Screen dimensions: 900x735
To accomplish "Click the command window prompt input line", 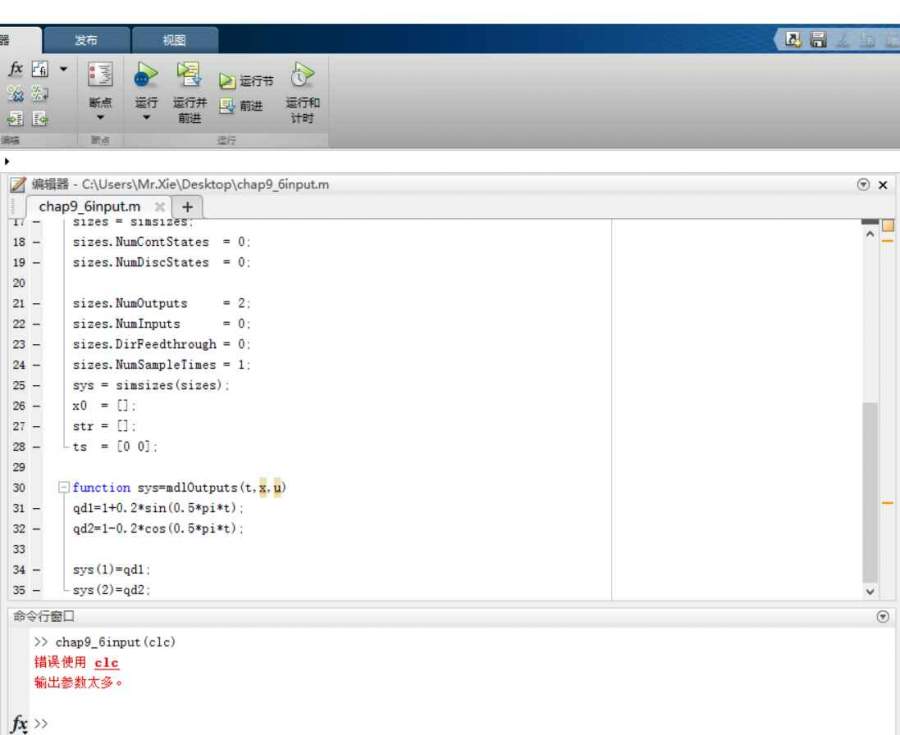I will tap(459, 724).
